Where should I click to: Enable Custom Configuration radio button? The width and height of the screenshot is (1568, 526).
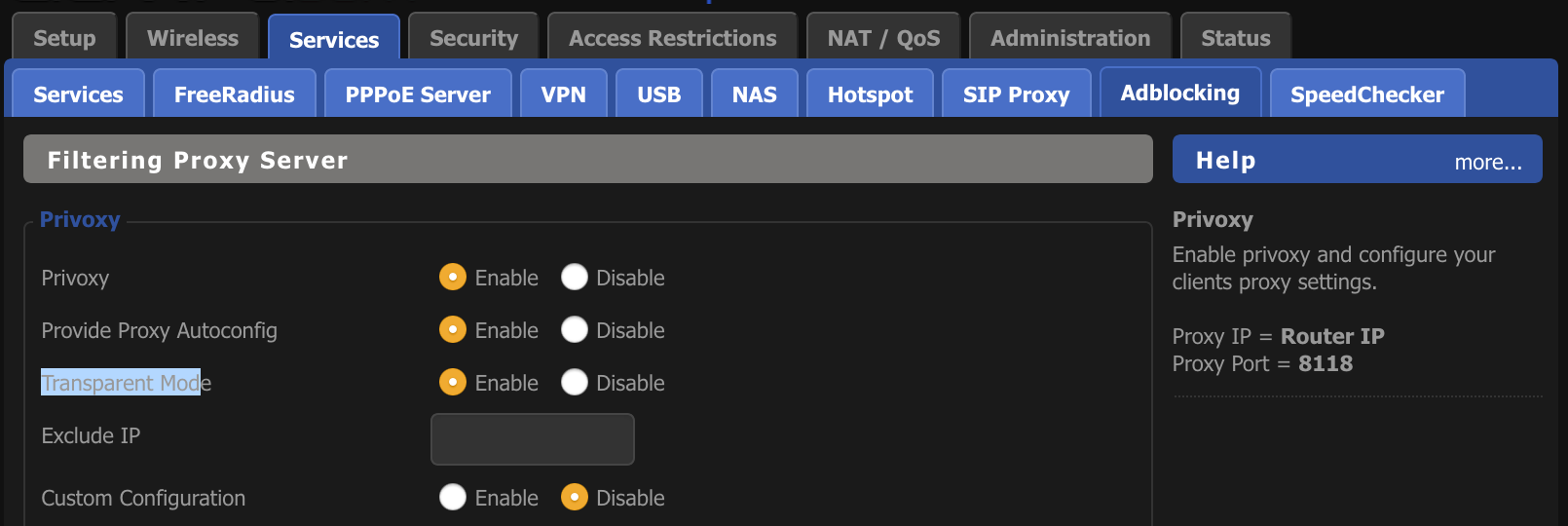[453, 498]
